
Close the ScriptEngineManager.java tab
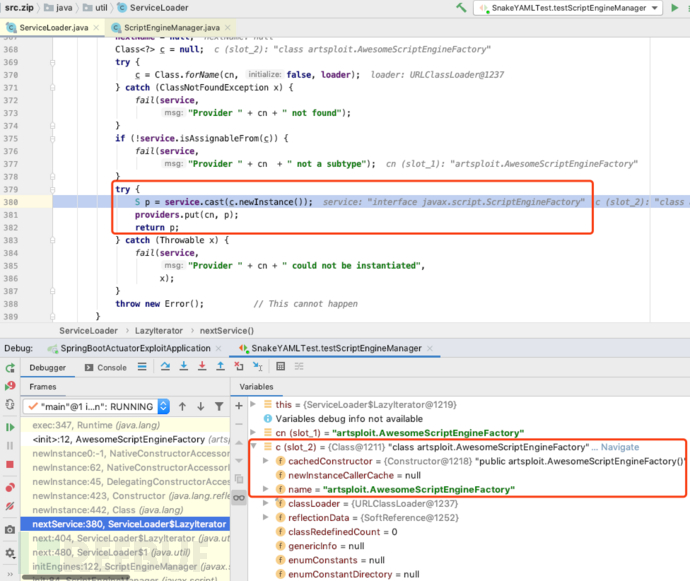point(228,27)
